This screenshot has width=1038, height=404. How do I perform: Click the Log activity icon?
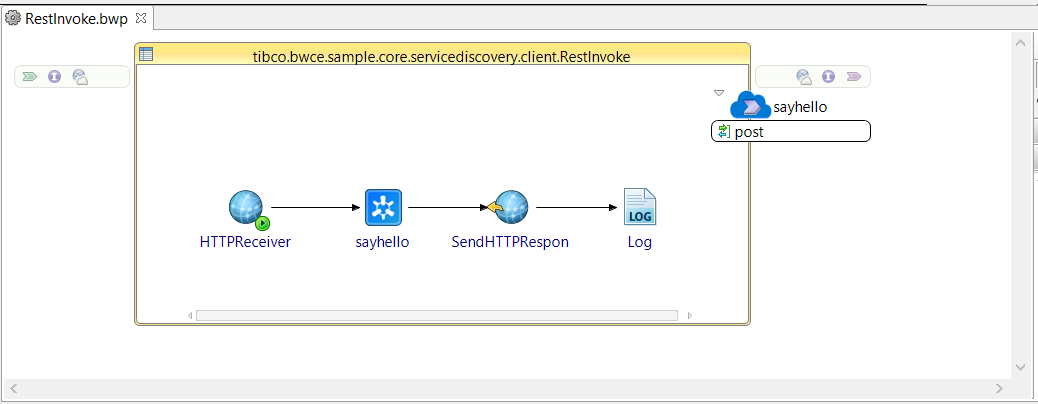click(x=639, y=207)
